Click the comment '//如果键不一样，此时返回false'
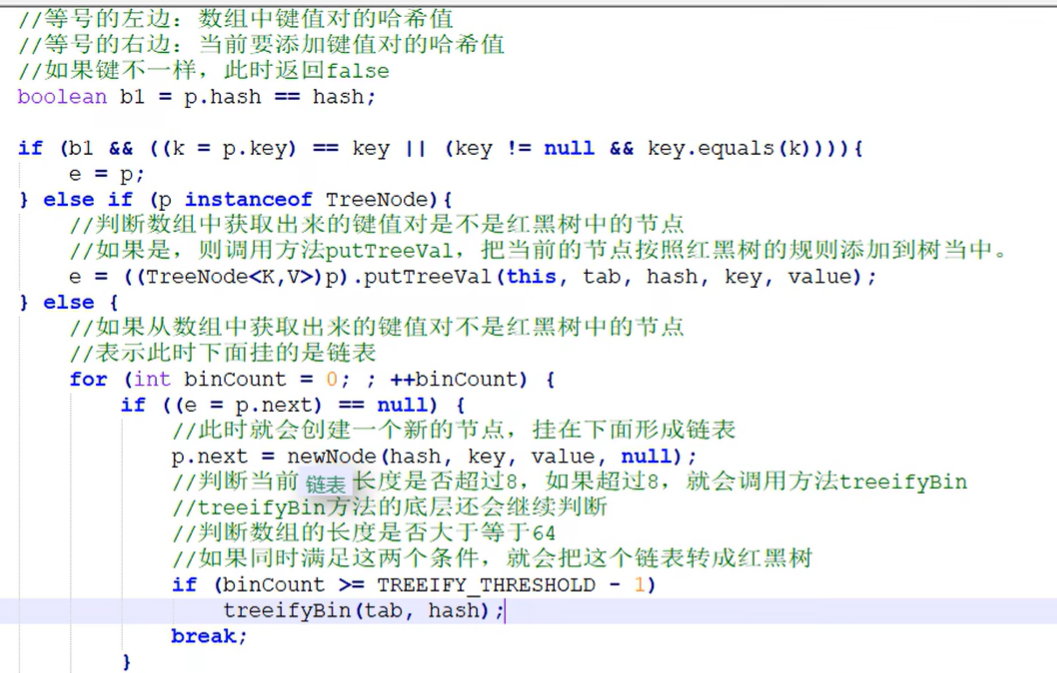This screenshot has height=673, width=1057. pos(204,70)
